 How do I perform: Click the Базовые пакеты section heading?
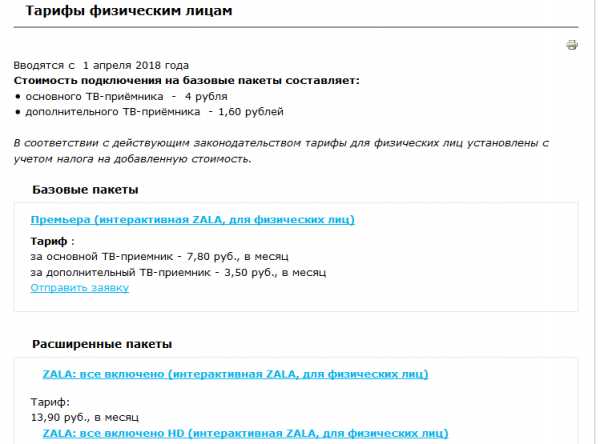tap(85, 189)
